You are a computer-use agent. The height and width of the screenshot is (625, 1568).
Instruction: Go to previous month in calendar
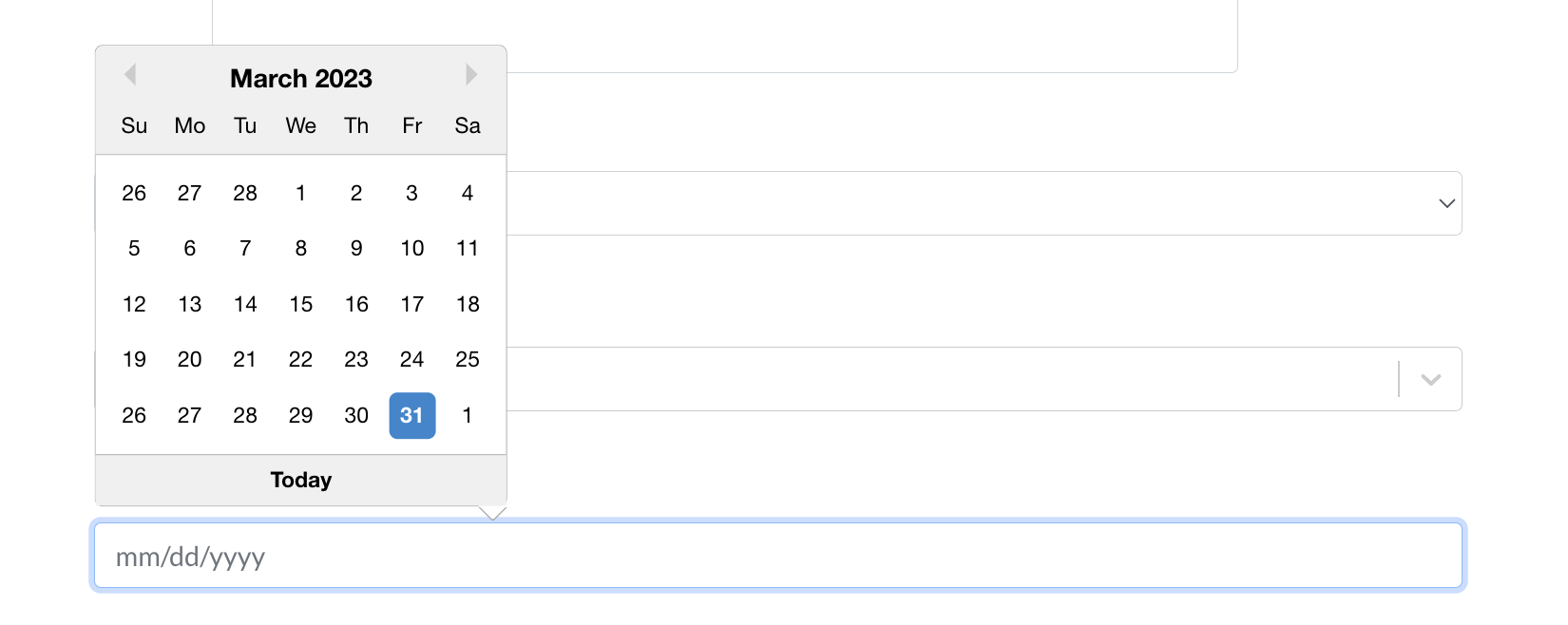tap(131, 74)
